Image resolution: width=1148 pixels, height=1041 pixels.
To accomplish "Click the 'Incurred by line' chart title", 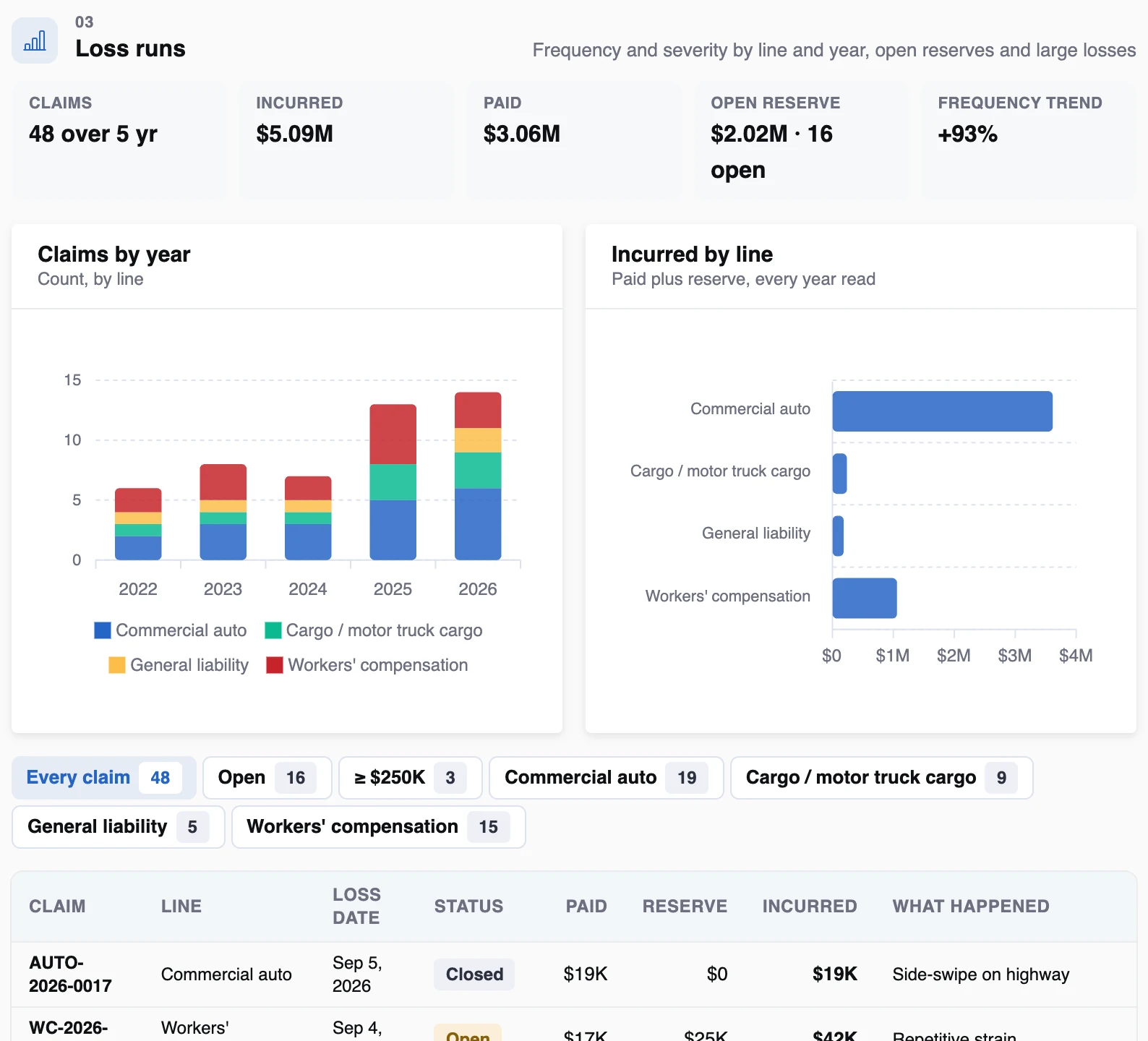I will click(x=692, y=254).
